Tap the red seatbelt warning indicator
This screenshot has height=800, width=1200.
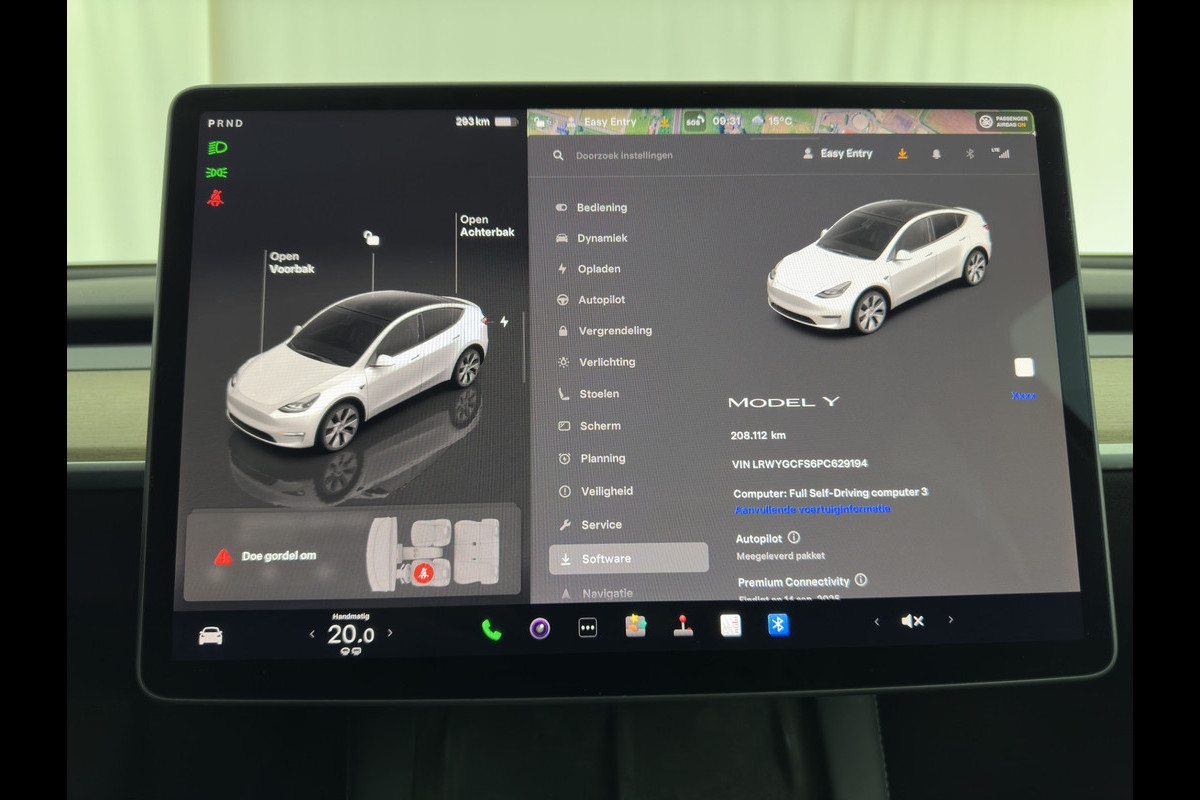tap(216, 197)
